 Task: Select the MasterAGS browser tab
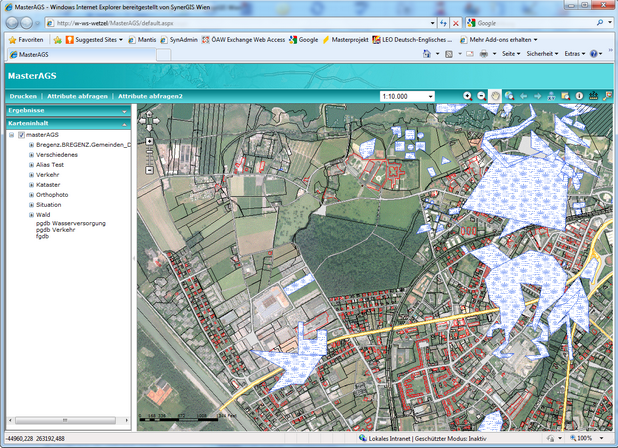coord(81,54)
